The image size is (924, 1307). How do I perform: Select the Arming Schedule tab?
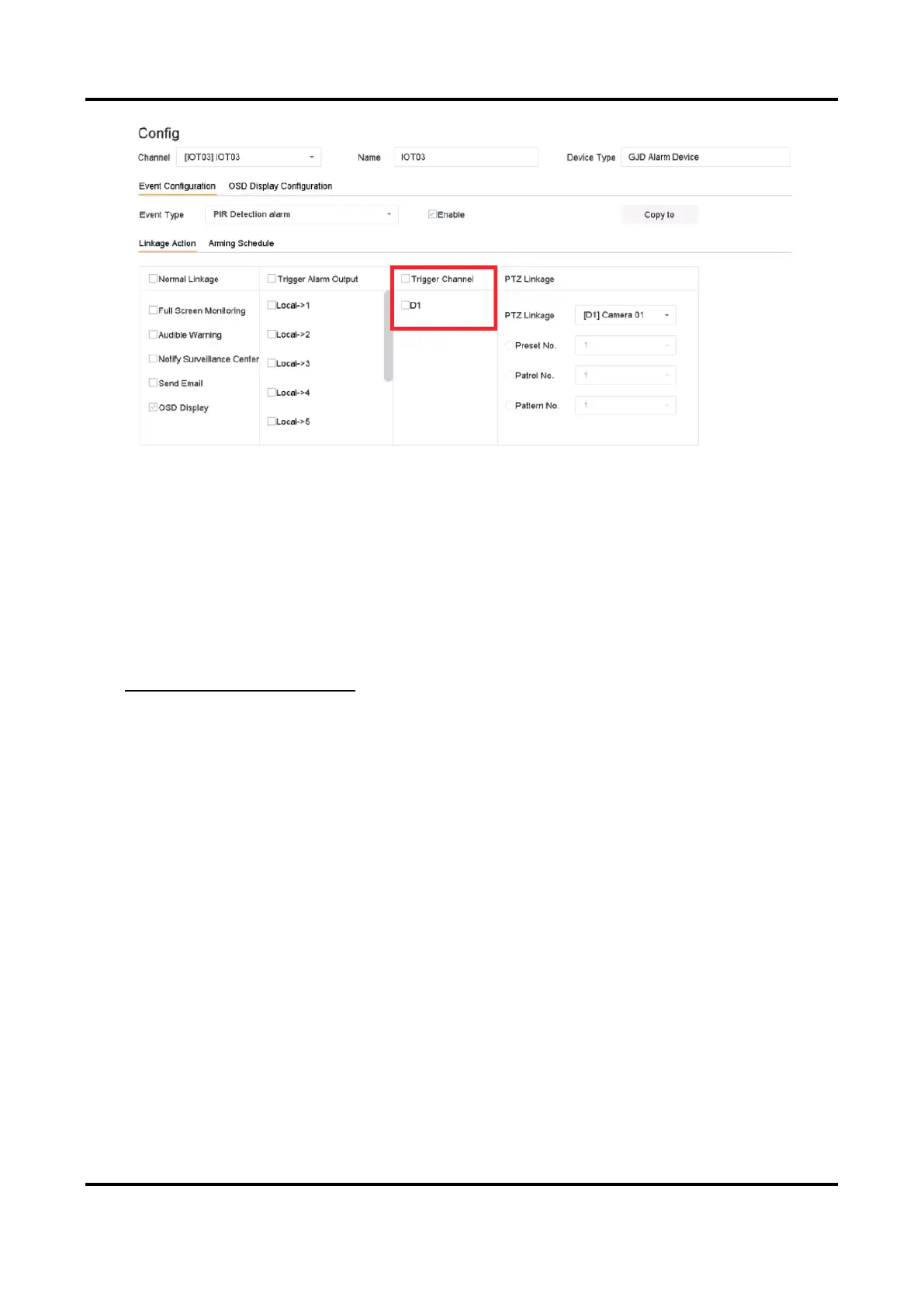pyautogui.click(x=241, y=244)
